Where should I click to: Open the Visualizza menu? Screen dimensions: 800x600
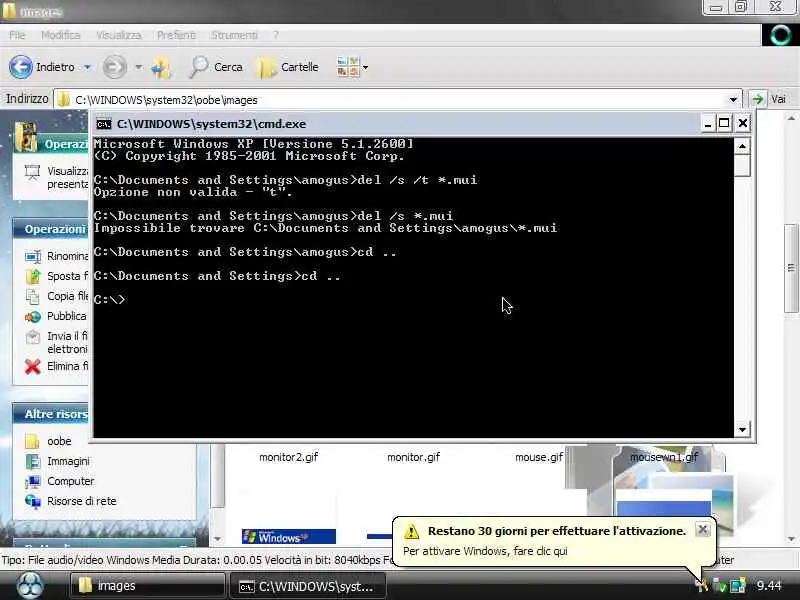(x=118, y=35)
